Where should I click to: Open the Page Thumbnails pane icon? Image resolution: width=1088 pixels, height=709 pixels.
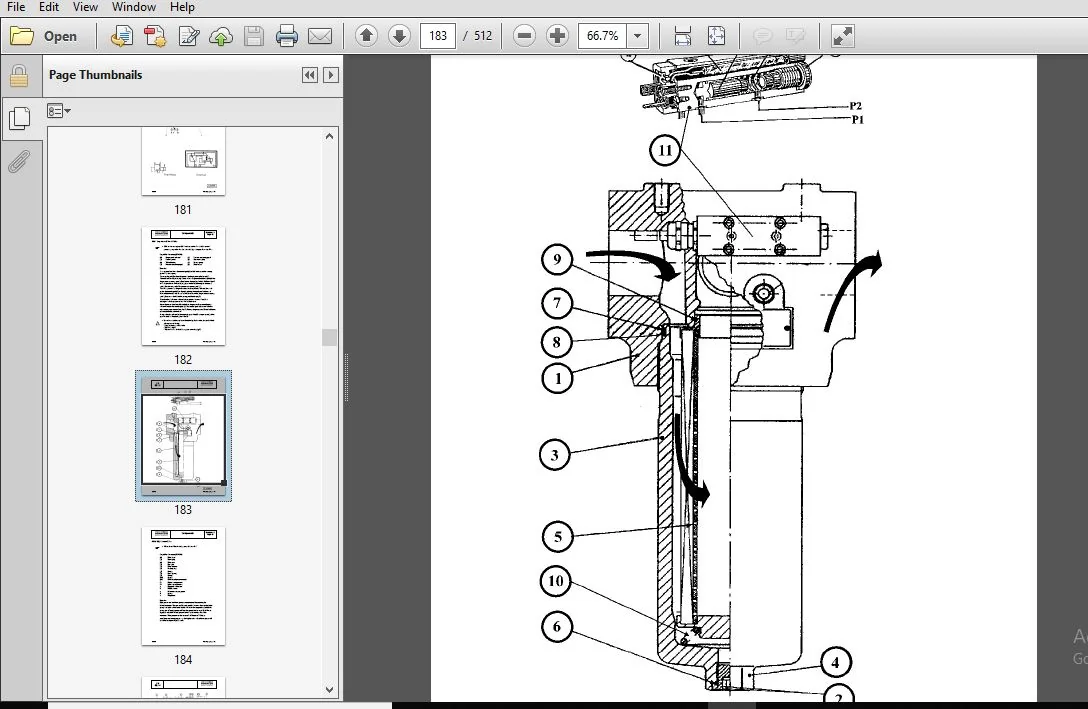click(20, 119)
